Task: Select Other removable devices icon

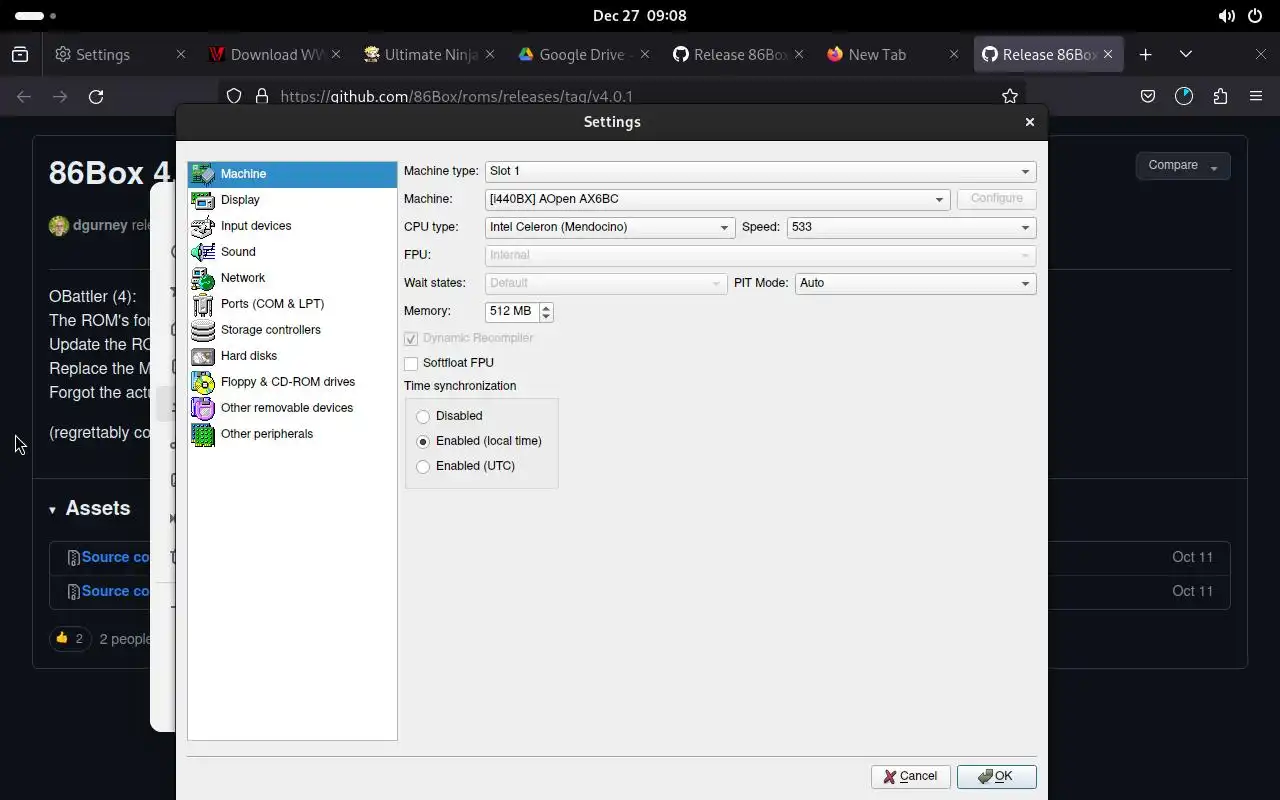Action: [203, 408]
